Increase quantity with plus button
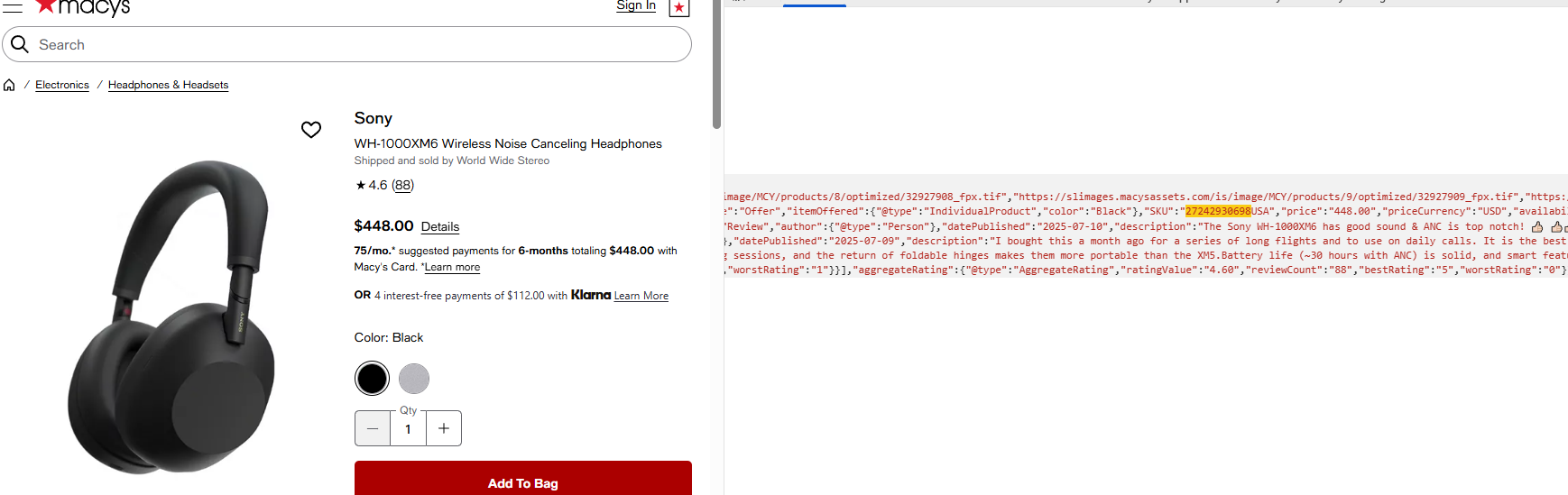 pyautogui.click(x=444, y=428)
